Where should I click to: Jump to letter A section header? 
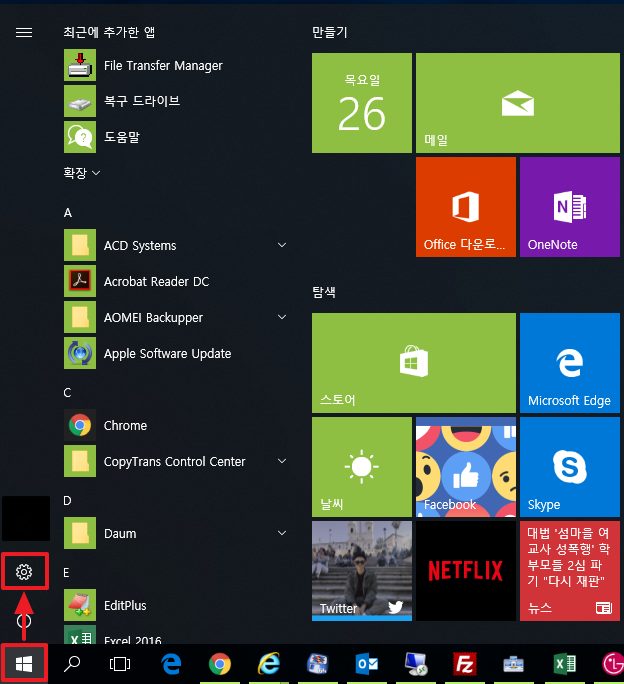point(68,212)
